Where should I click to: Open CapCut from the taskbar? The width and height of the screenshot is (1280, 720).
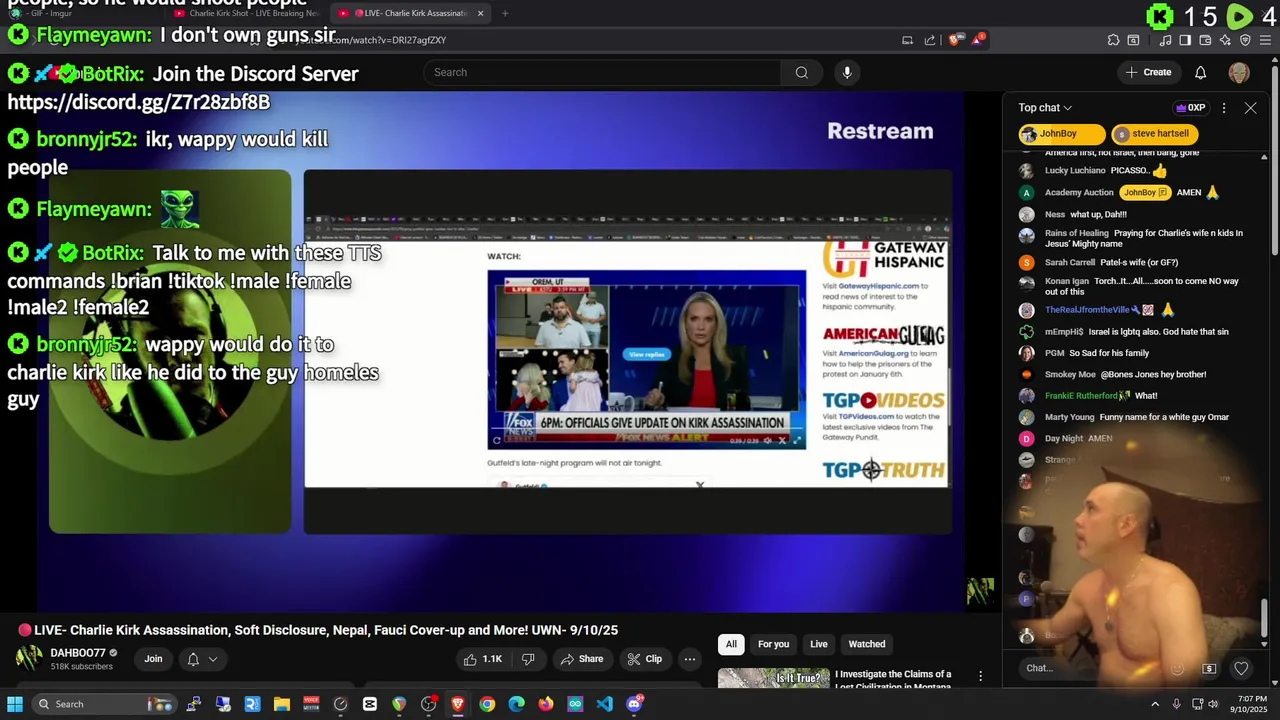pos(370,704)
